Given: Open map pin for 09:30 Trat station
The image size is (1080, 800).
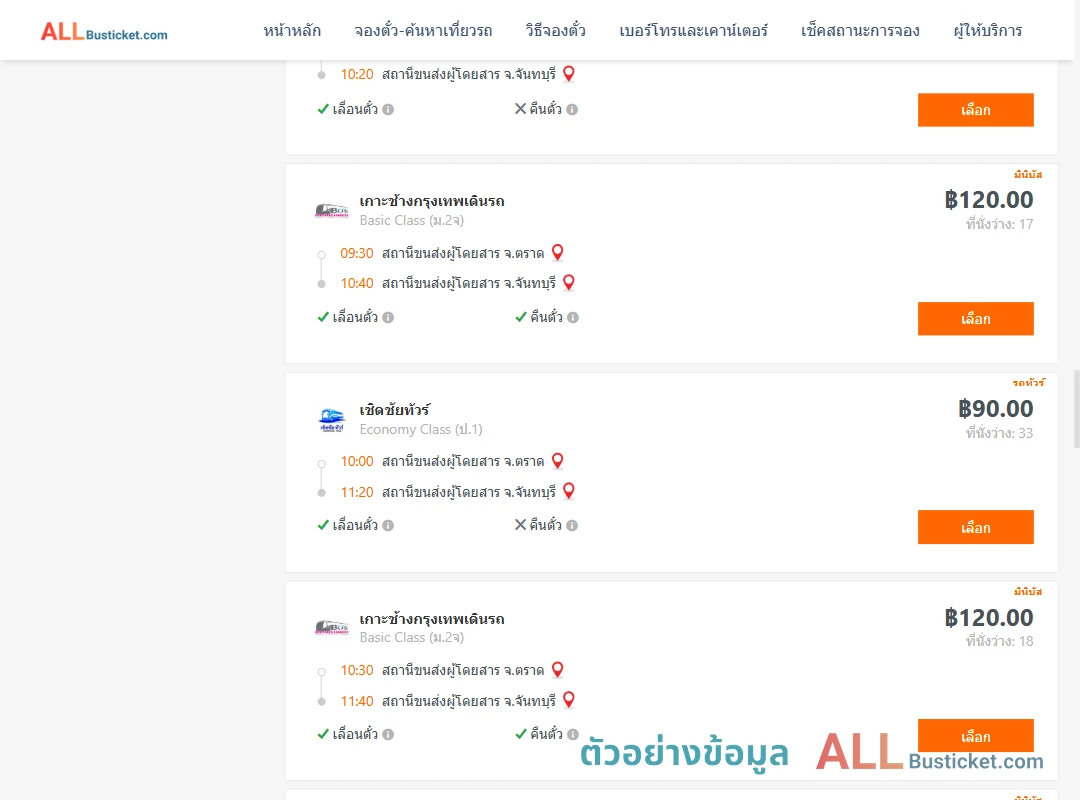Looking at the screenshot, I should 558,253.
